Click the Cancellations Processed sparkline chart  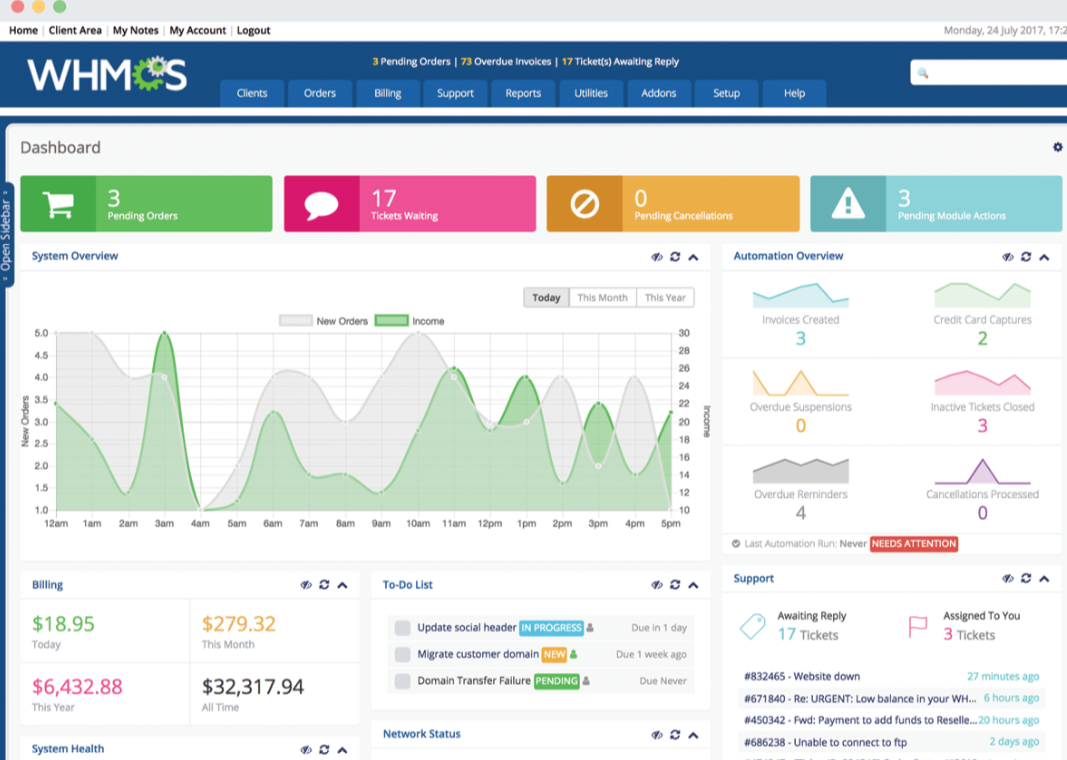[x=982, y=471]
